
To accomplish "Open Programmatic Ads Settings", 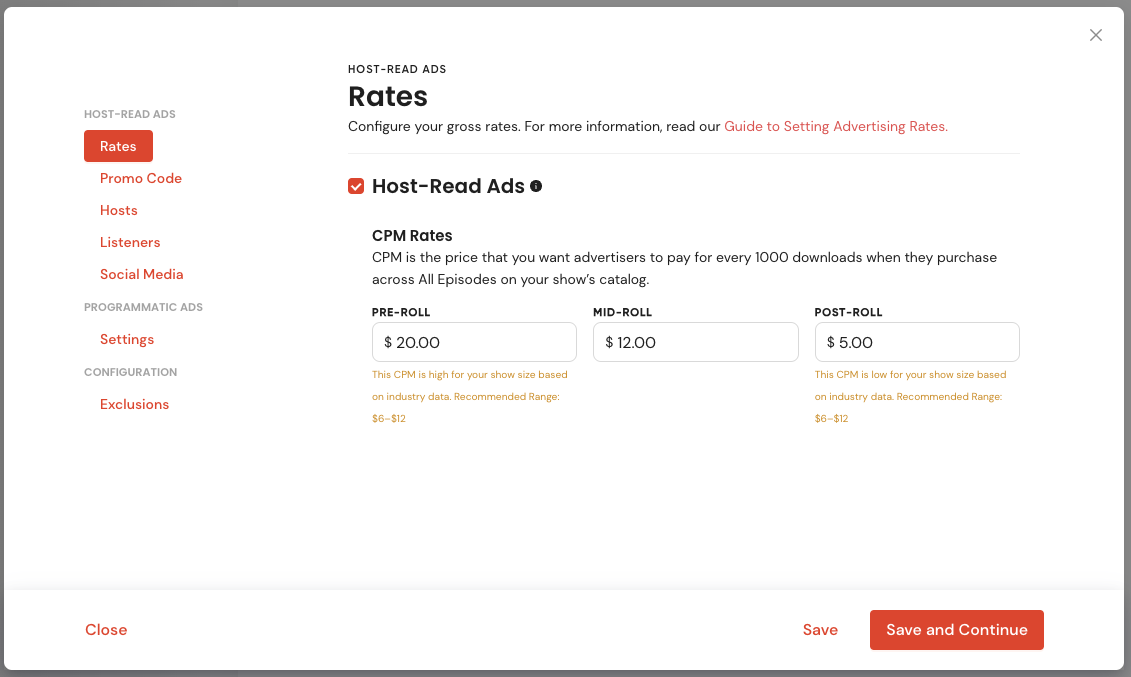I will (x=127, y=340).
